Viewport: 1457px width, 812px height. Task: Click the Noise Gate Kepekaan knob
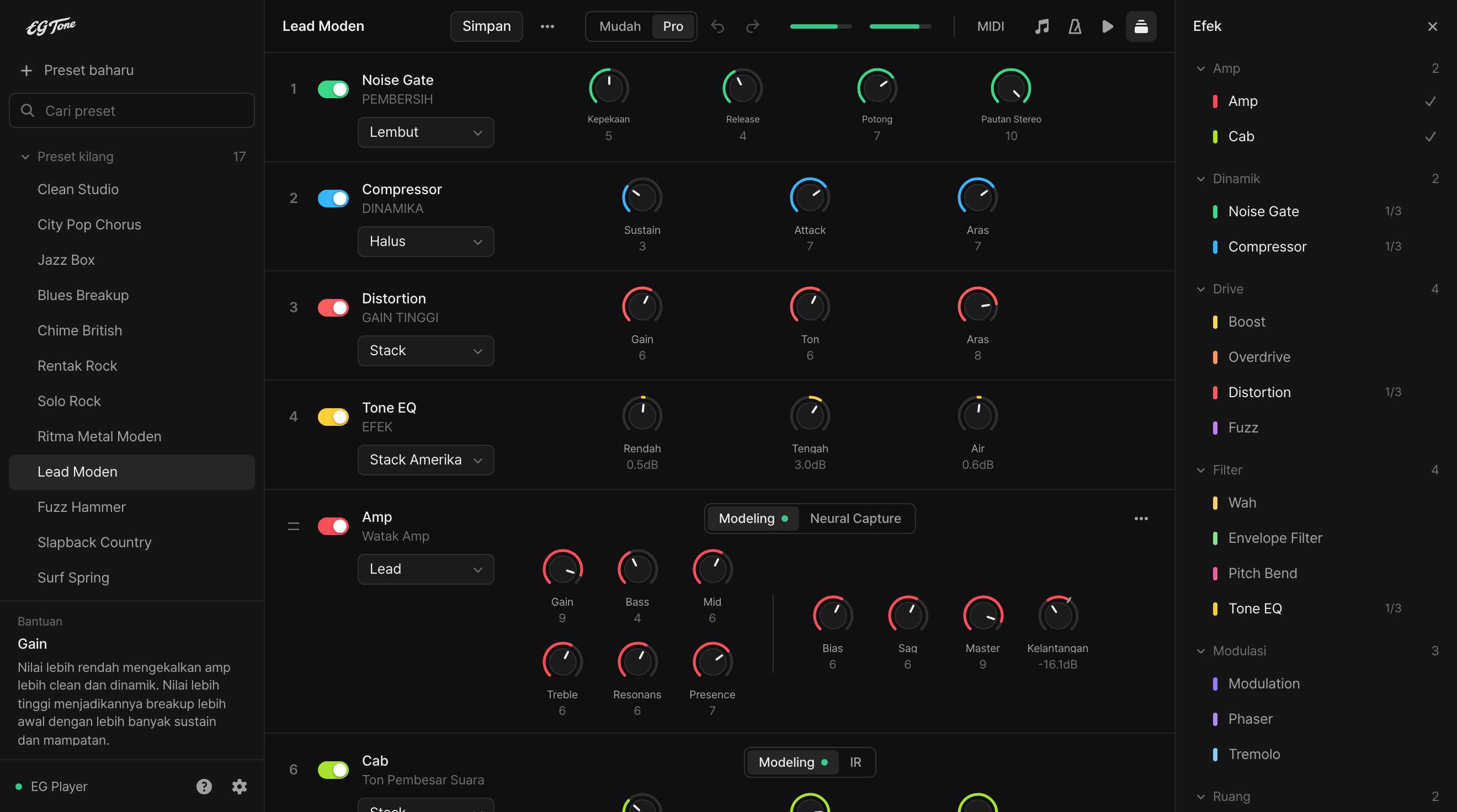tap(609, 88)
